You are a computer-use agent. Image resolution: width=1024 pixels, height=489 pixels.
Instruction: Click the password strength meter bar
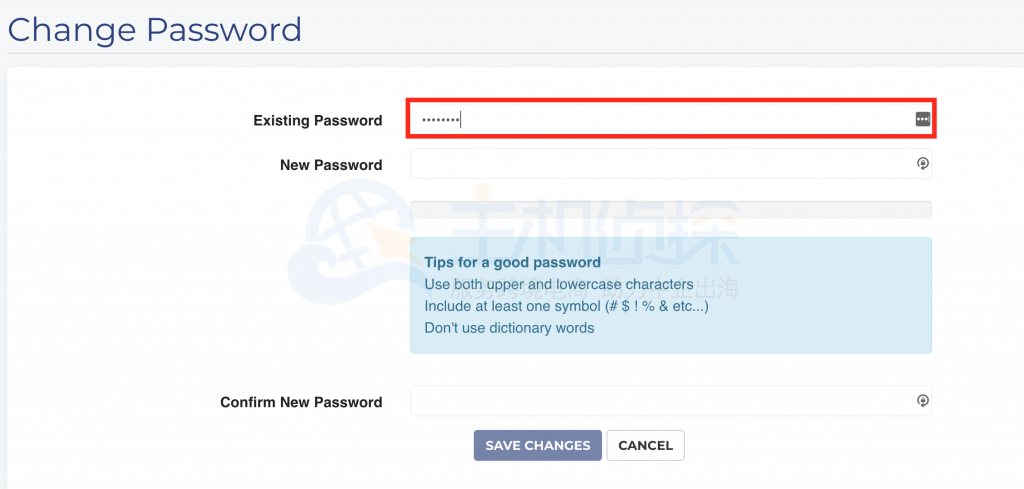click(670, 210)
